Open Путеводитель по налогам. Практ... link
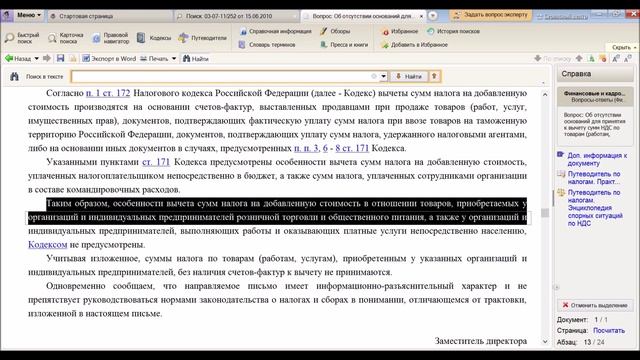Image resolution: width=640 pixels, height=360 pixels. coord(593,178)
